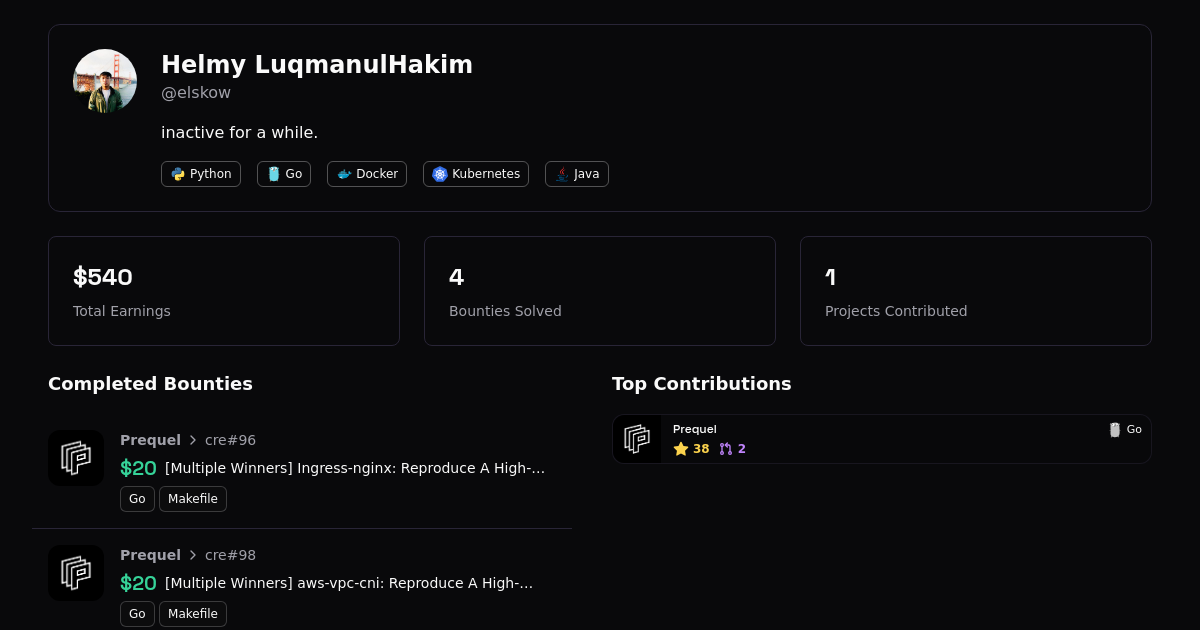Image resolution: width=1200 pixels, height=630 pixels.
Task: Click the Java skill icon
Action: tap(562, 174)
